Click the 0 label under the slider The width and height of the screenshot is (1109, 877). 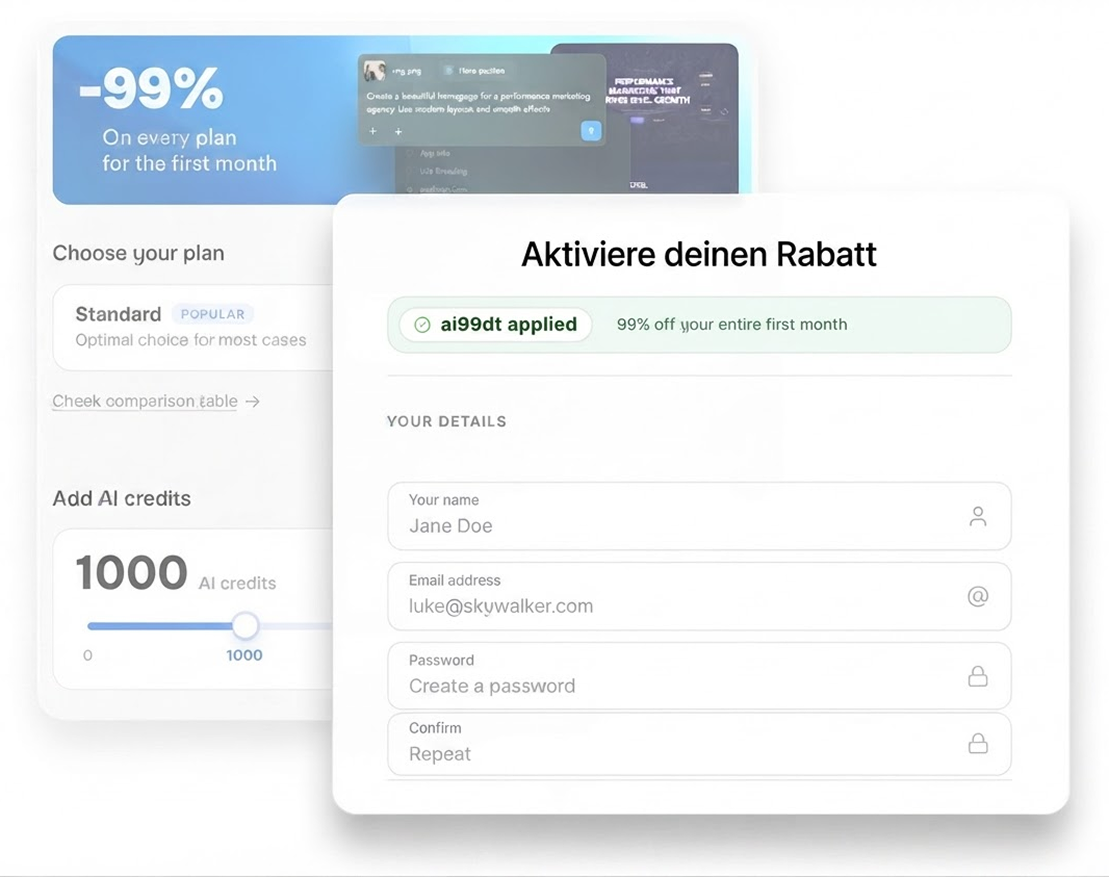click(x=88, y=656)
